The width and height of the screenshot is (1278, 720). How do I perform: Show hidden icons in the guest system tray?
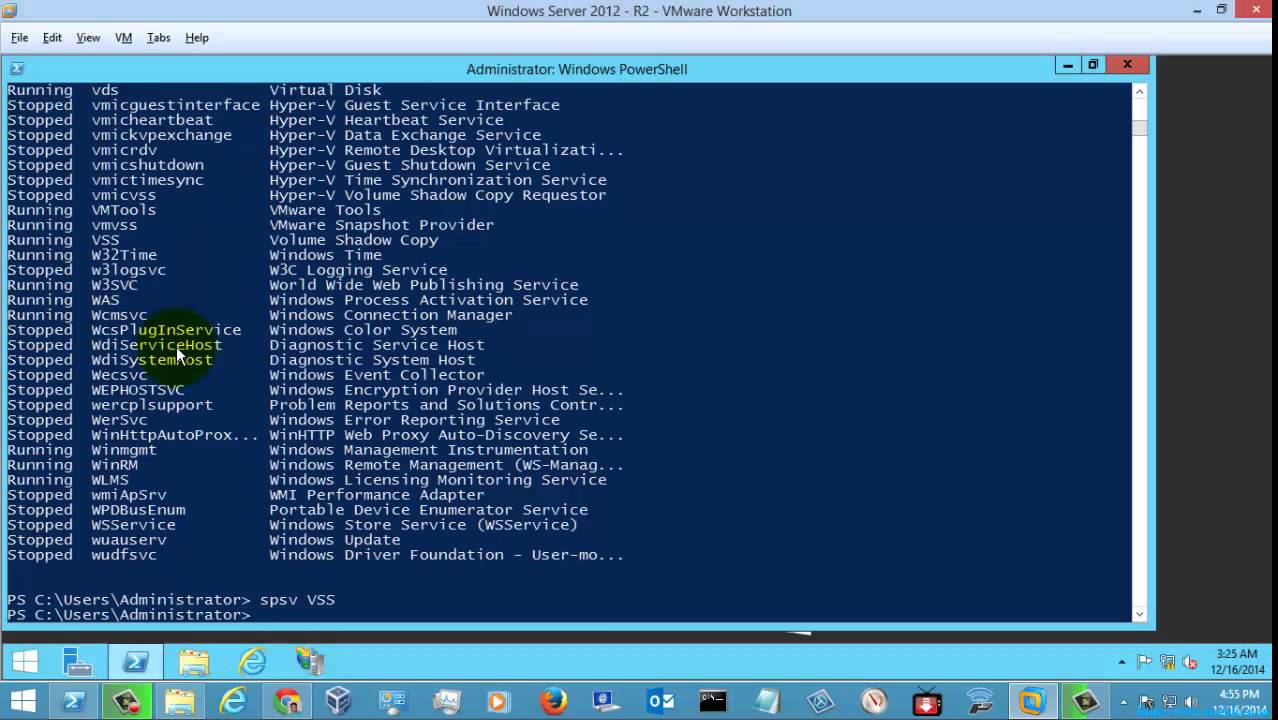click(1122, 662)
